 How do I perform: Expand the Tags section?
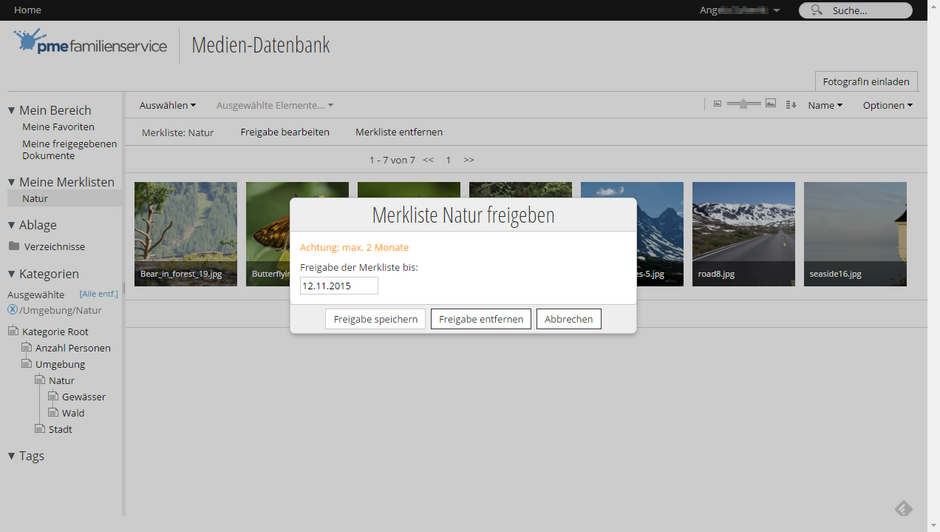tap(11, 456)
